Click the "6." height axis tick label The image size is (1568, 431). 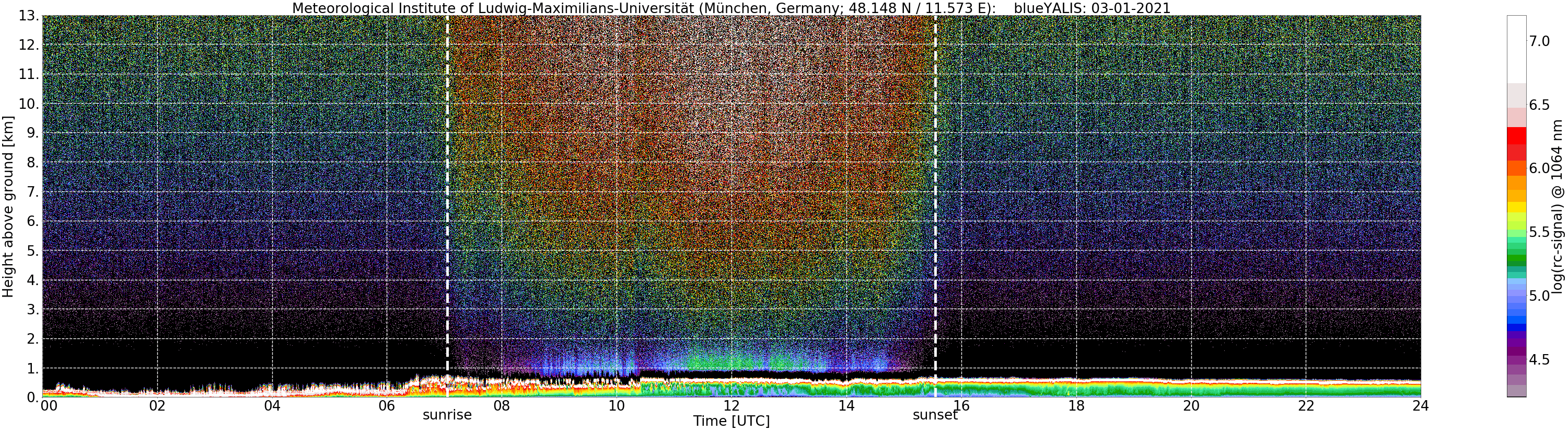click(32, 221)
